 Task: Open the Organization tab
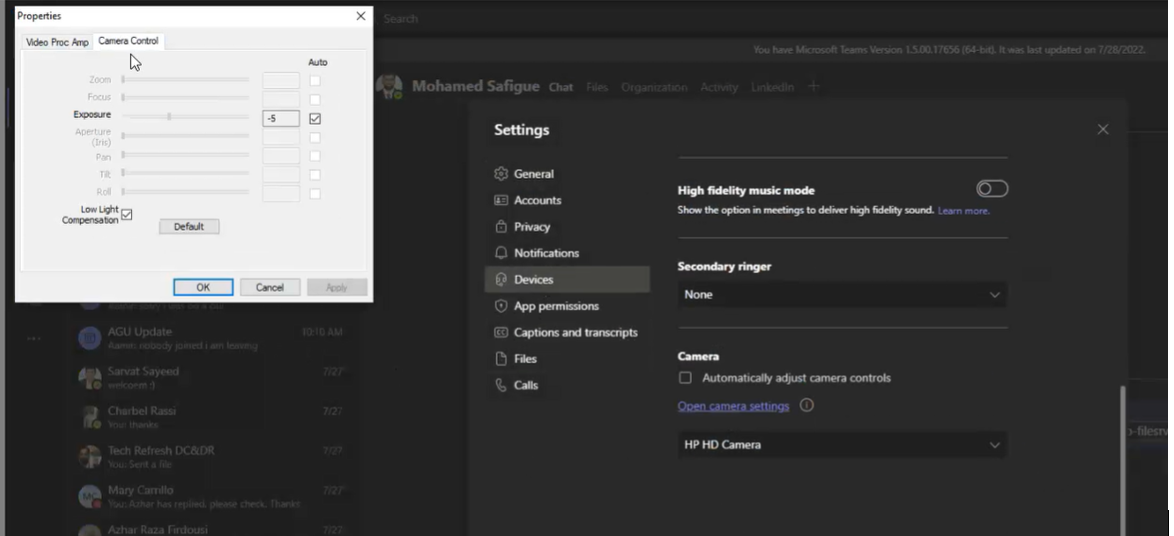pos(654,87)
